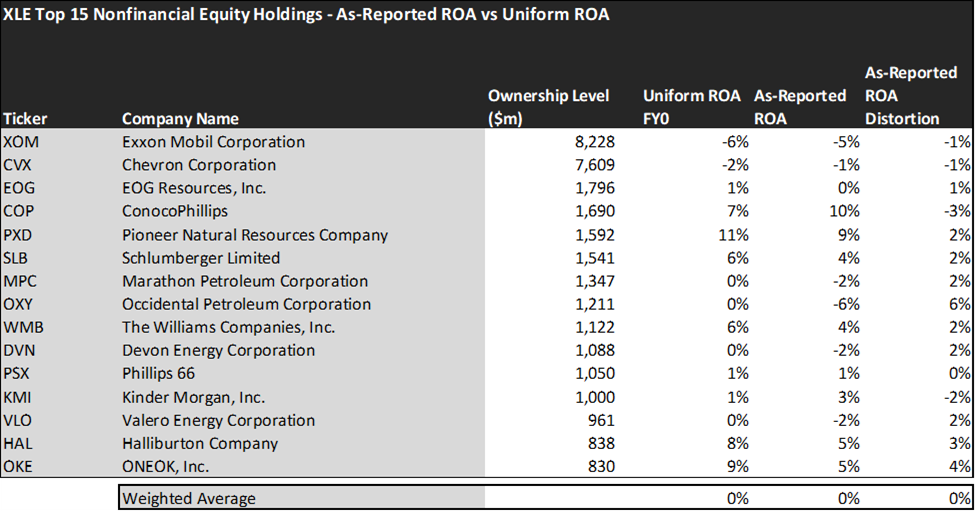The height and width of the screenshot is (511, 975).
Task: Click the WMB ticker cell
Action: click(24, 328)
